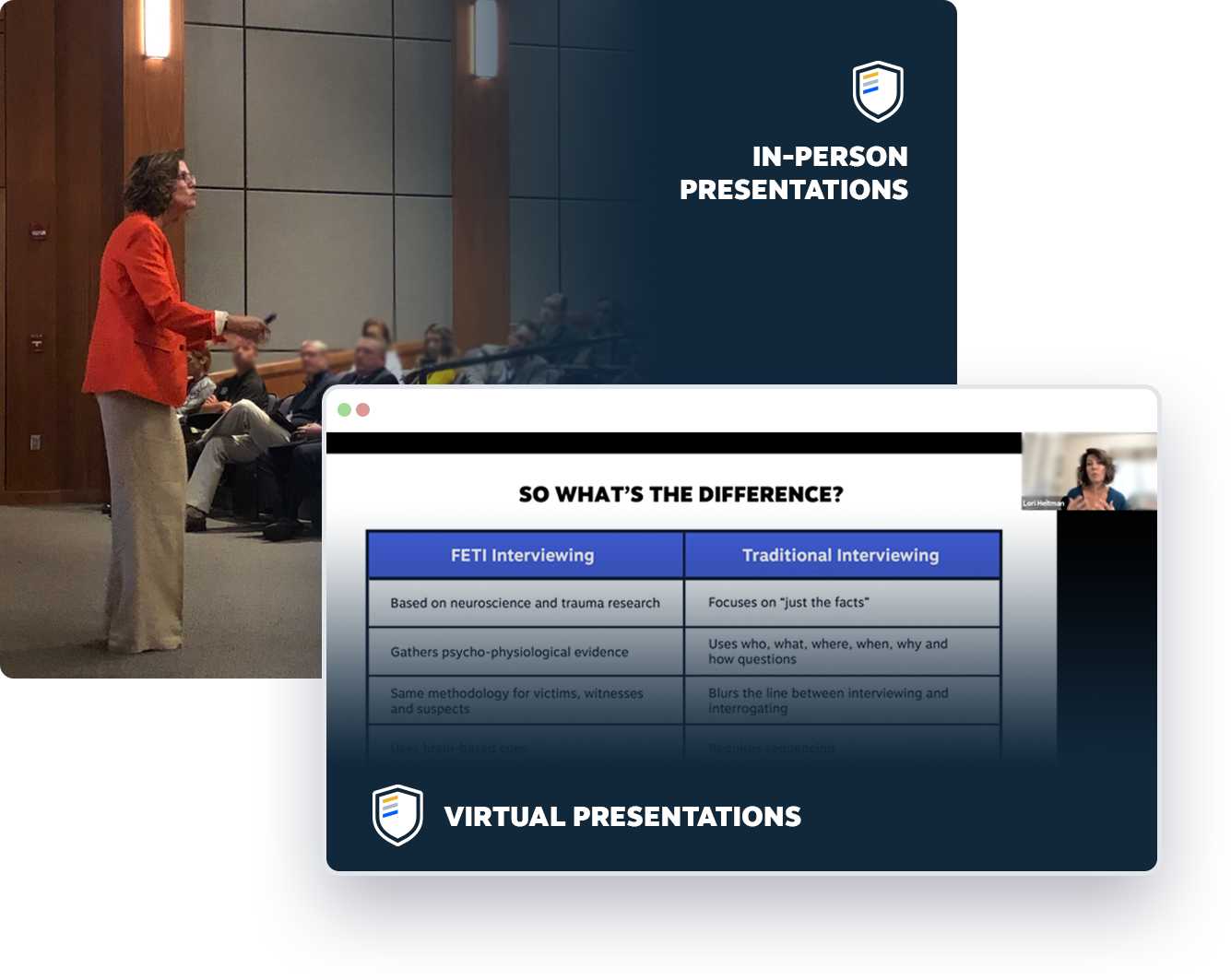Viewport: 1231px width, 980px height.
Task: Click the Traditional Interviewing column header
Action: click(x=842, y=555)
